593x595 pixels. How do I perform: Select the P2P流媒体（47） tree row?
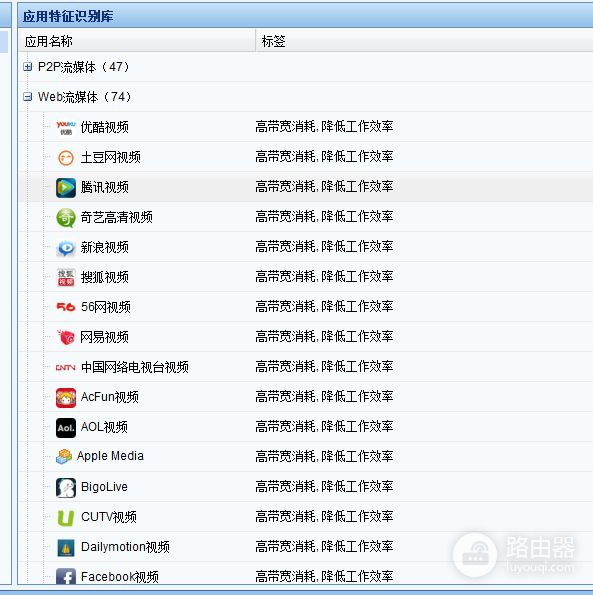[305, 67]
